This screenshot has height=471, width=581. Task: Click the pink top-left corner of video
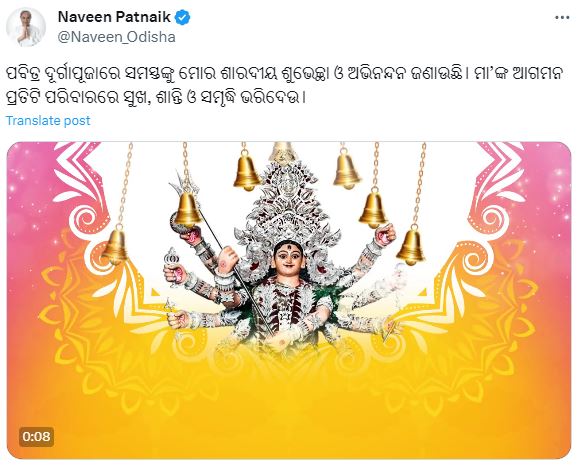[30, 167]
